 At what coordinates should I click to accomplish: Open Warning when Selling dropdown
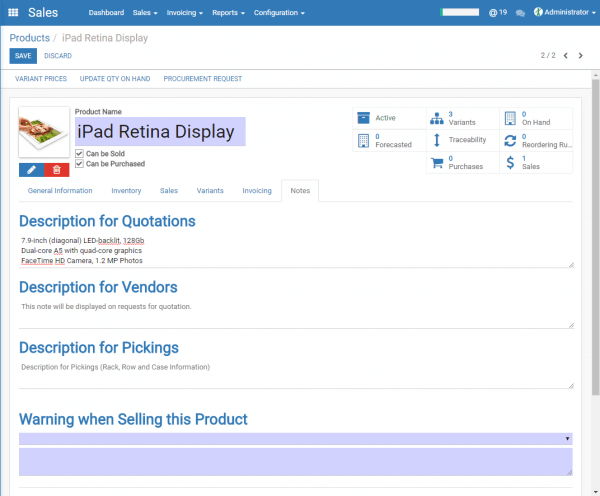[x=296, y=439]
